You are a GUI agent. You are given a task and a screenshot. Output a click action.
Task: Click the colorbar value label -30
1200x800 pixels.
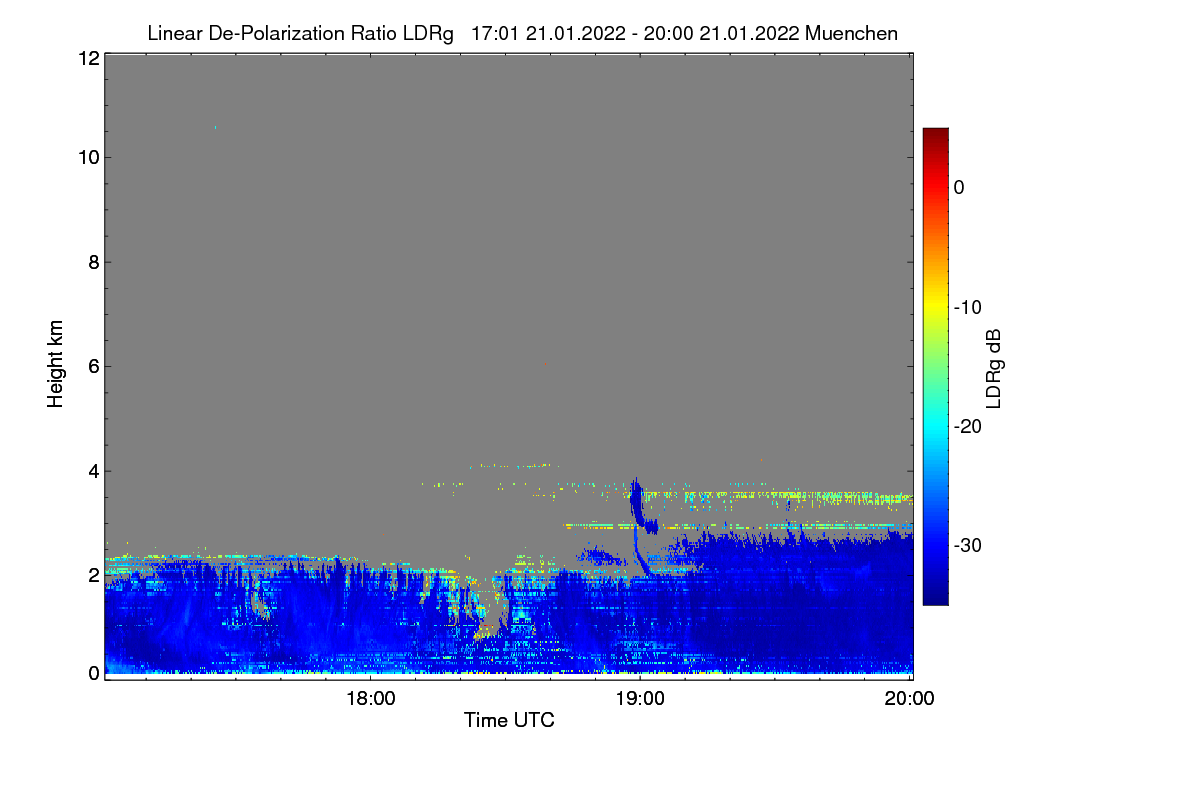click(x=967, y=545)
